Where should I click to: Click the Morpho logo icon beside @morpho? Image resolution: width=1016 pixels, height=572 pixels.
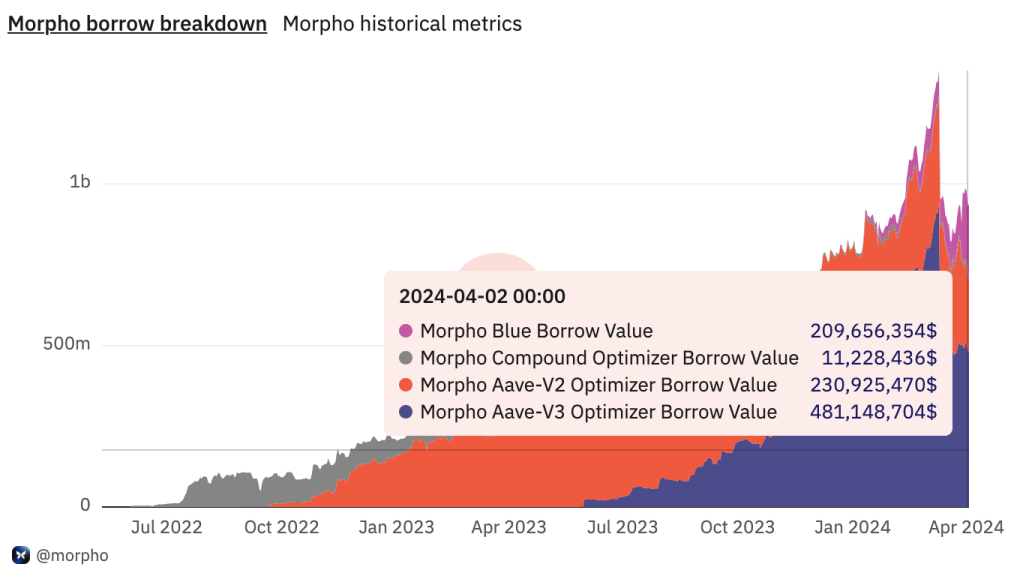(x=20, y=555)
